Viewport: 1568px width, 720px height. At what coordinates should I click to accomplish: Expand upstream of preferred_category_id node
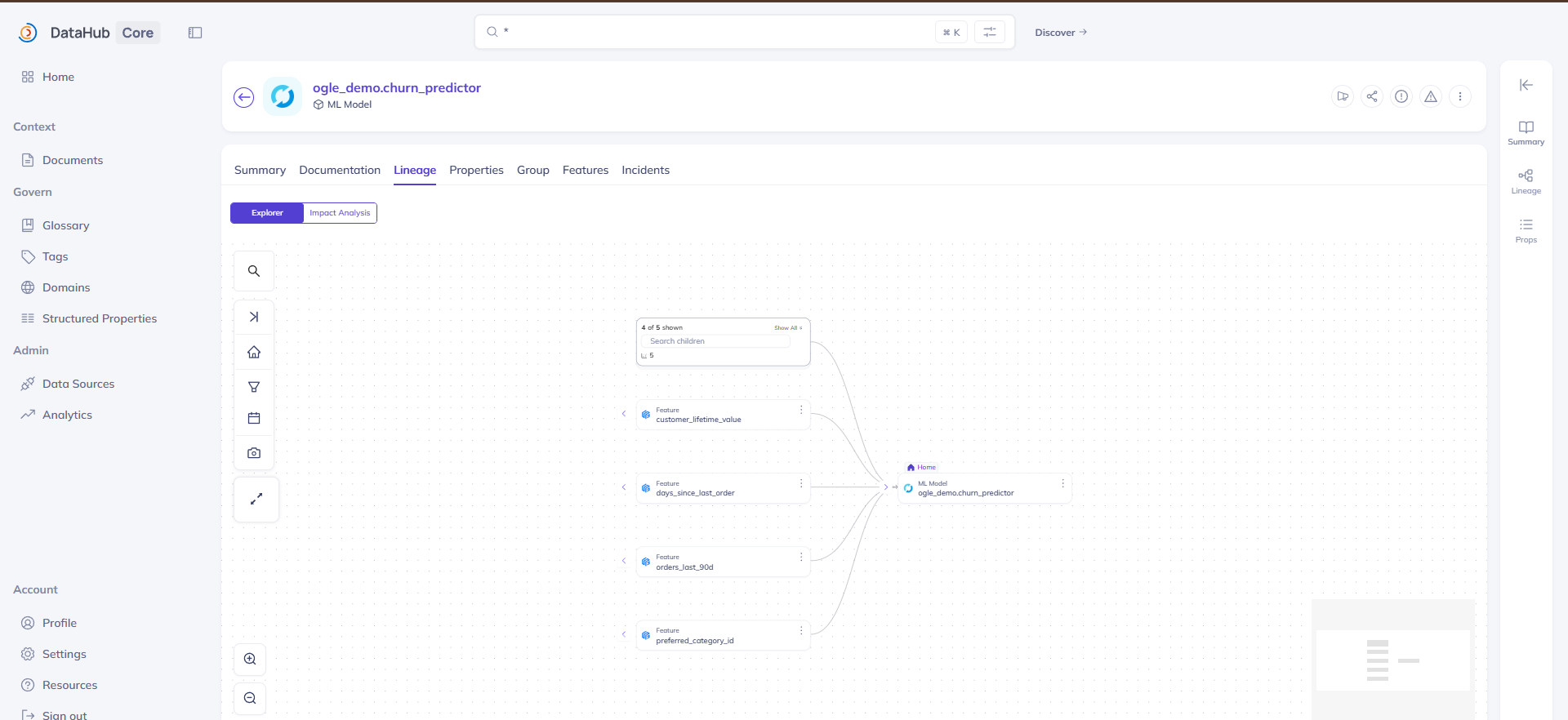pos(624,634)
